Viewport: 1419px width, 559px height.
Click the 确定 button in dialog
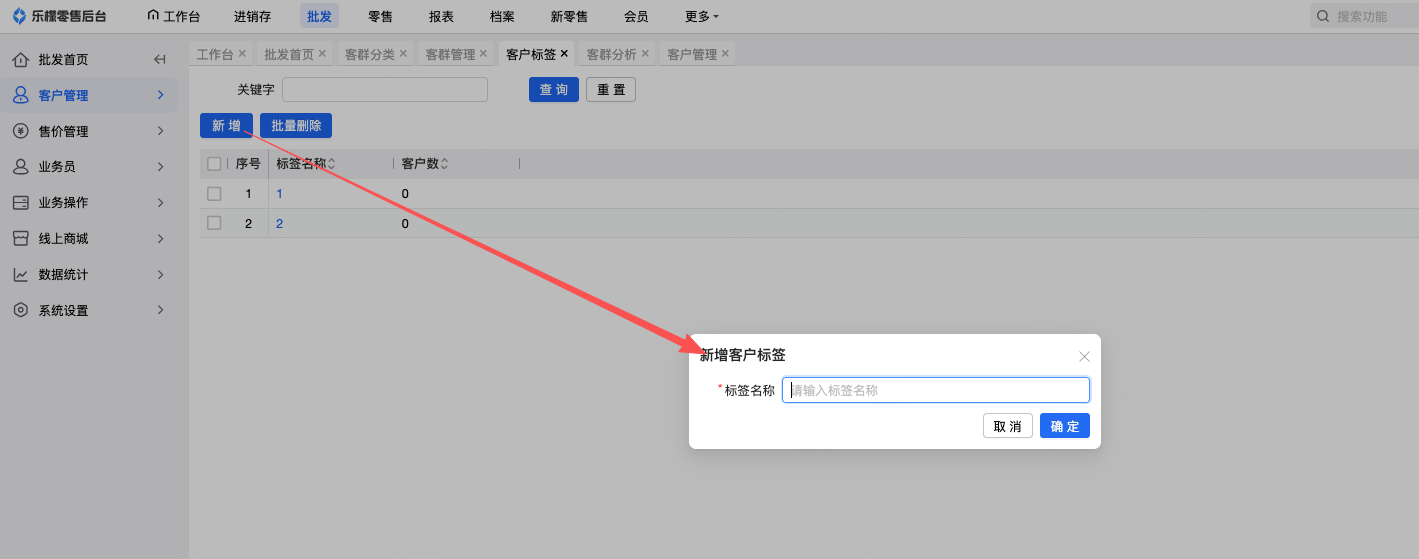point(1065,426)
